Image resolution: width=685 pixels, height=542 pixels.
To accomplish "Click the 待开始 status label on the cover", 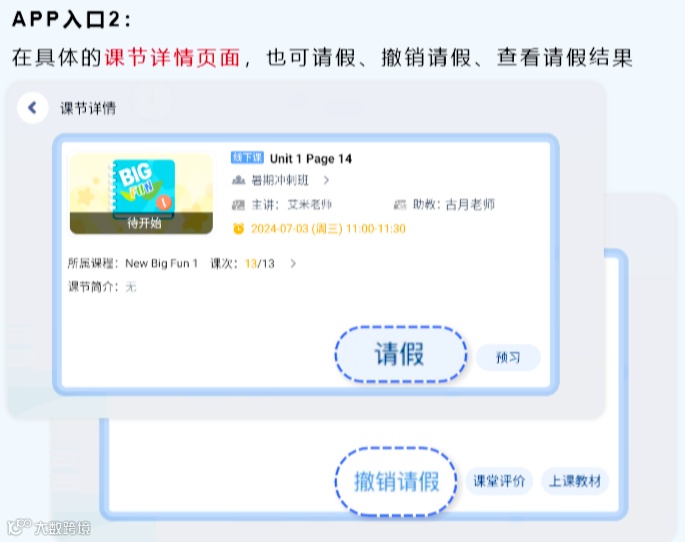I will pos(144,223).
